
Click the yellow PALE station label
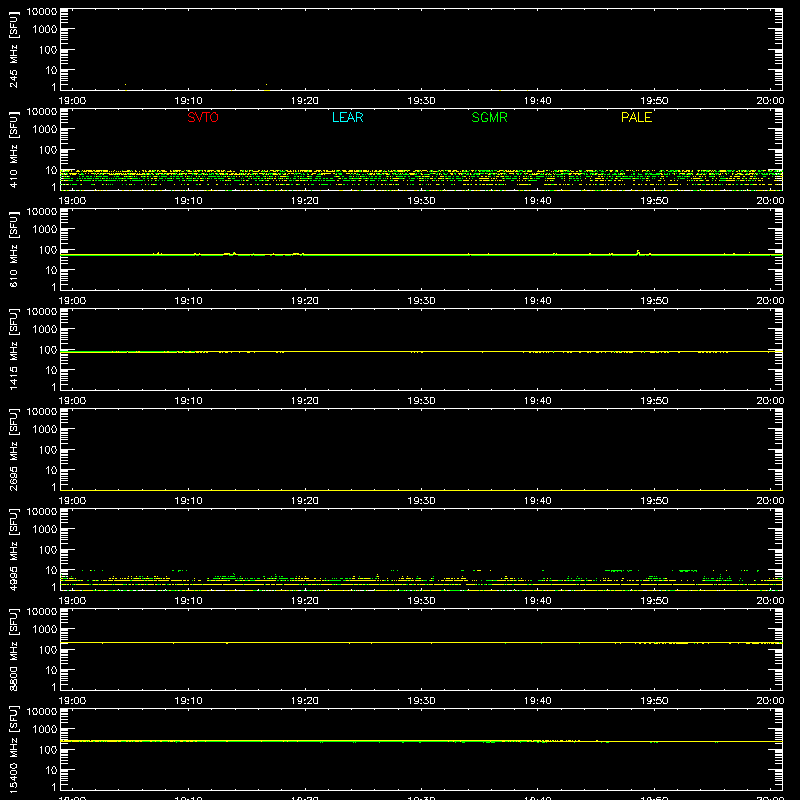point(636,117)
